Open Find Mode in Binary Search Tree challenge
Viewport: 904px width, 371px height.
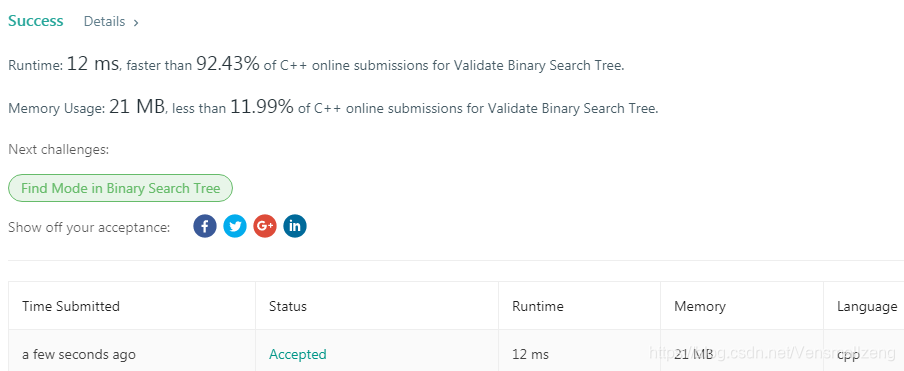point(120,188)
